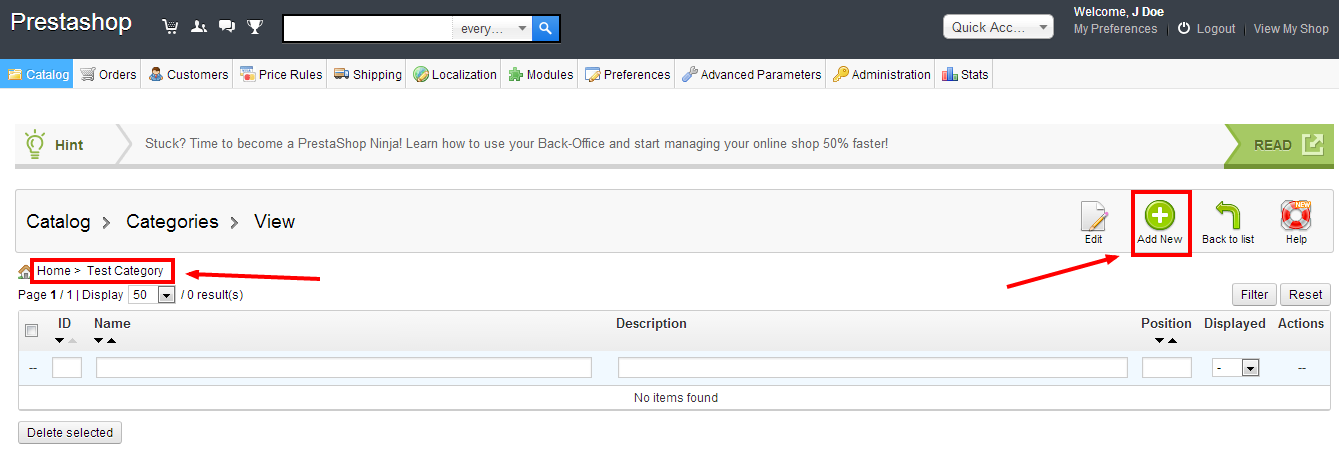The height and width of the screenshot is (452, 1339).
Task: Click the Description filter input field
Action: [x=873, y=368]
